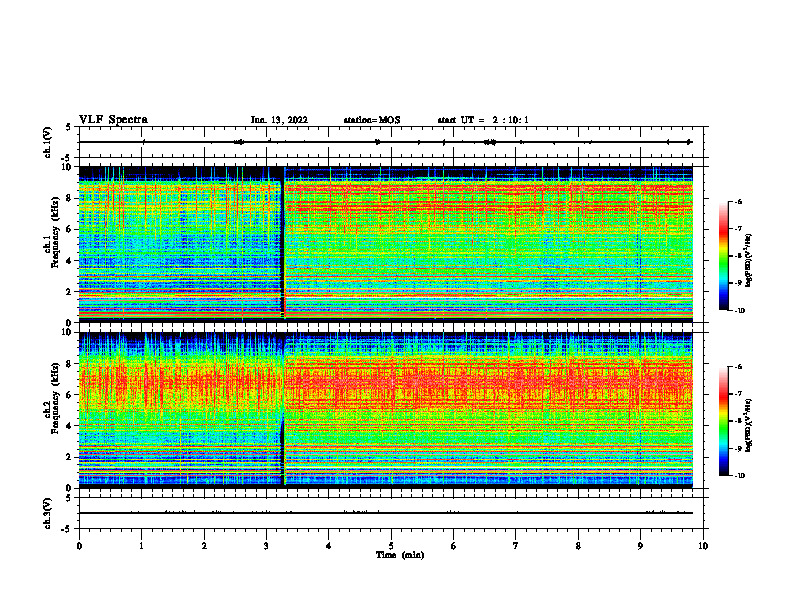The width and height of the screenshot is (792, 612).
Task: Click the "5" tick on ch.1(V) axis
Action: point(70,127)
